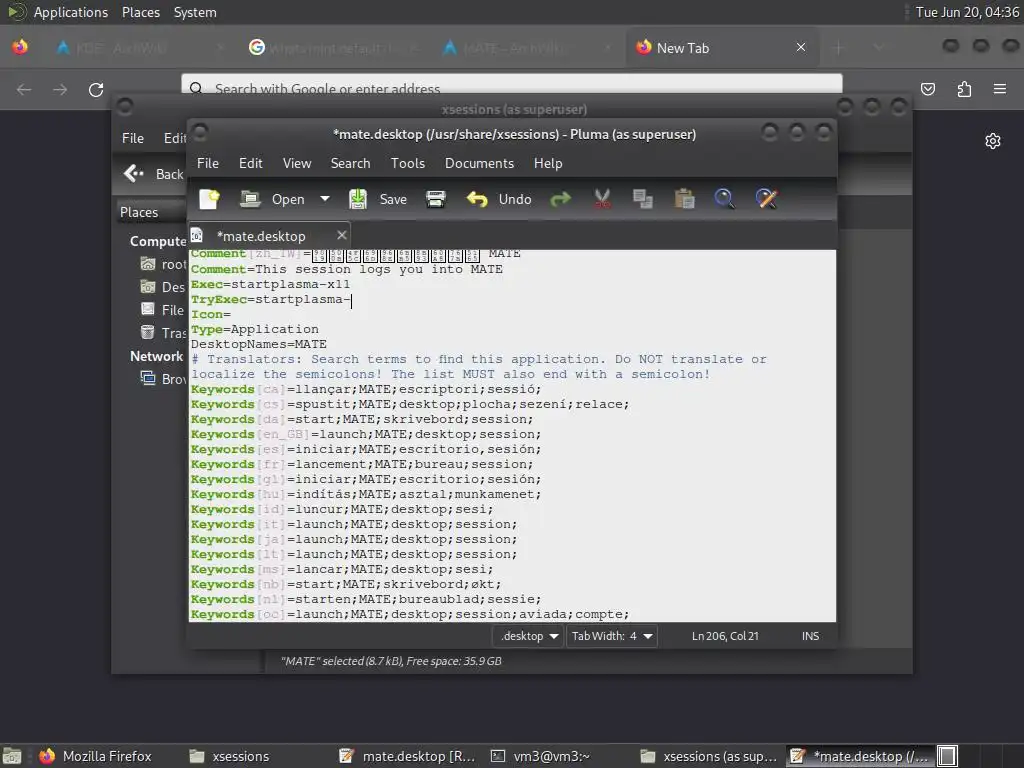Expand the Open recent files arrow

325,199
